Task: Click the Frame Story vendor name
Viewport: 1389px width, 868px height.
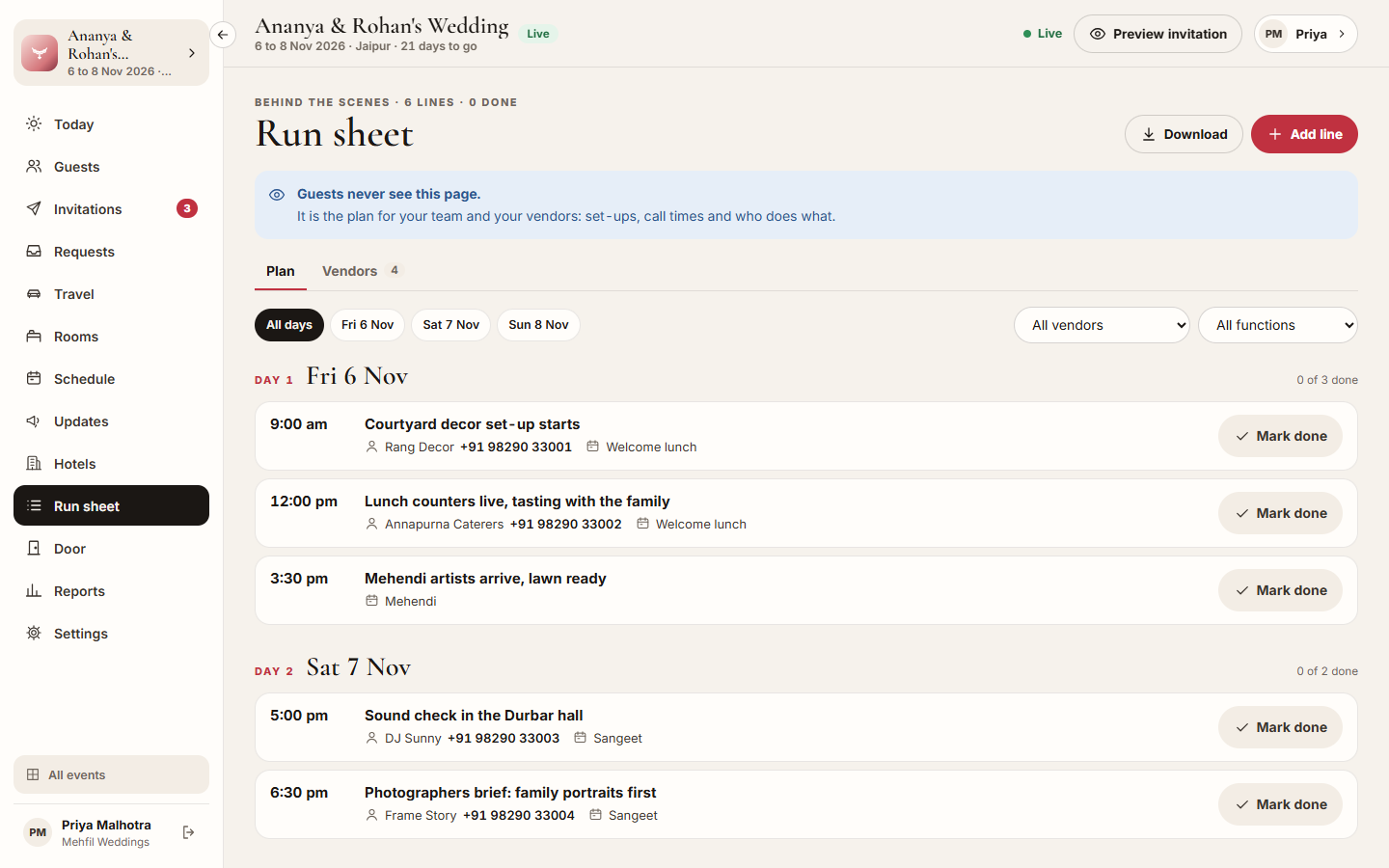Action: (421, 815)
